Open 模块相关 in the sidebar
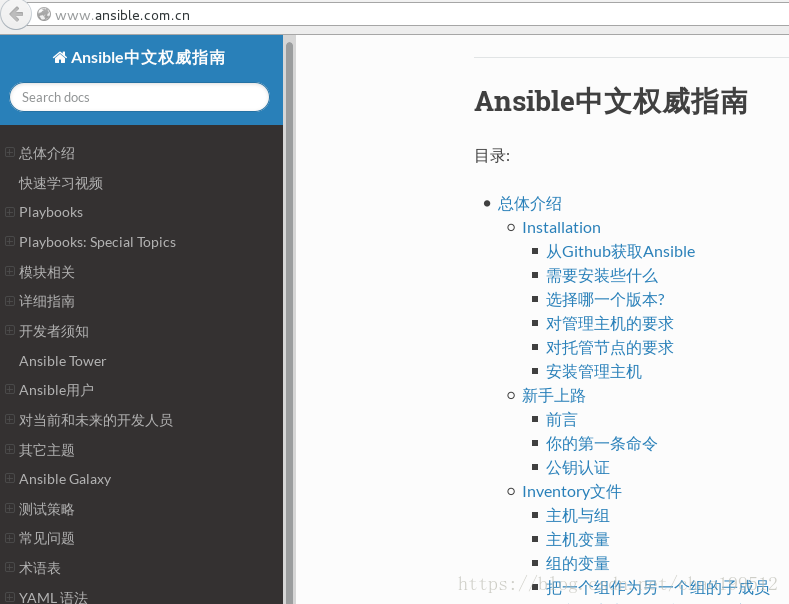 click(47, 272)
